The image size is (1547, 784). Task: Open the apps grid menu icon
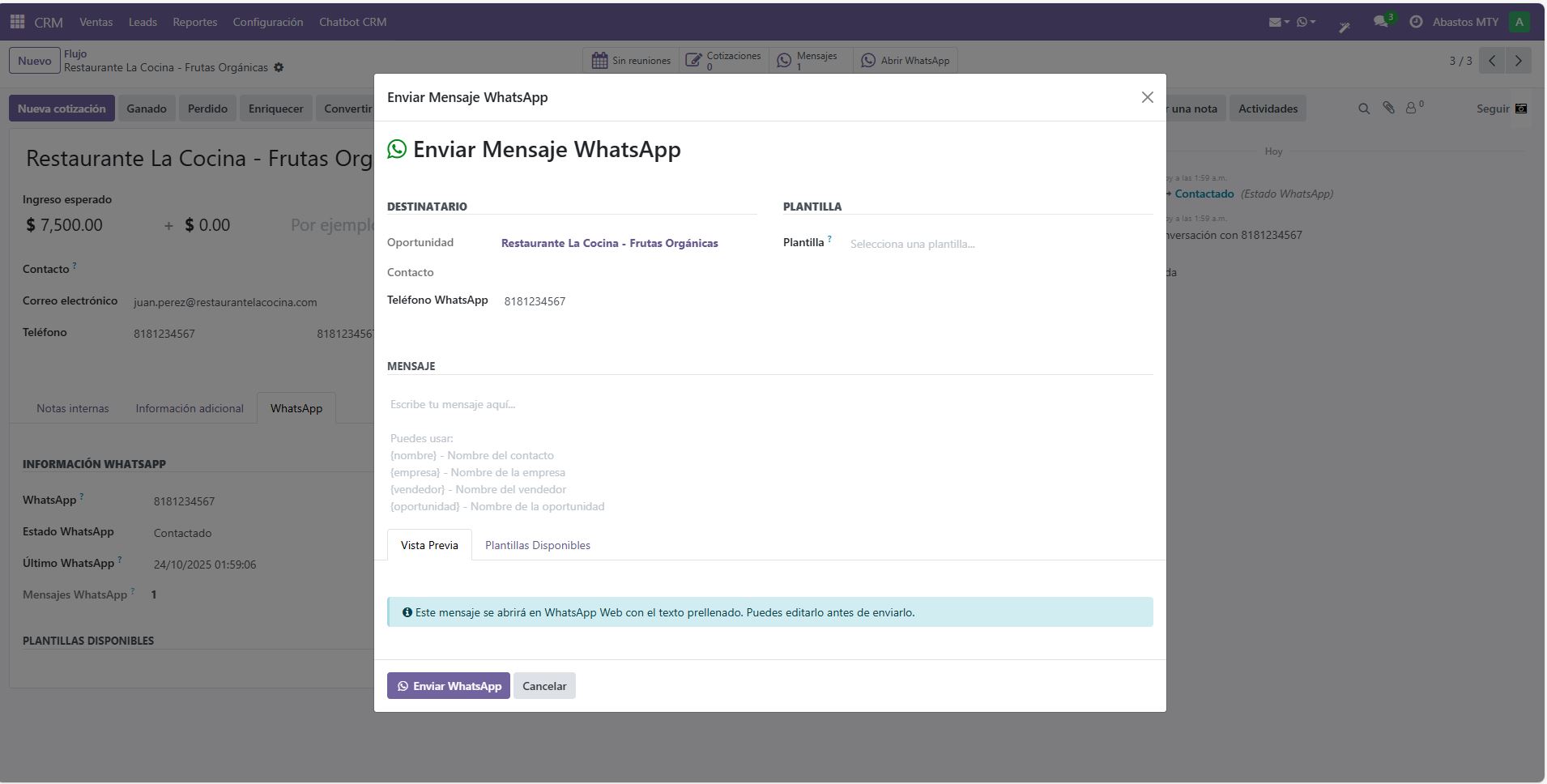17,22
